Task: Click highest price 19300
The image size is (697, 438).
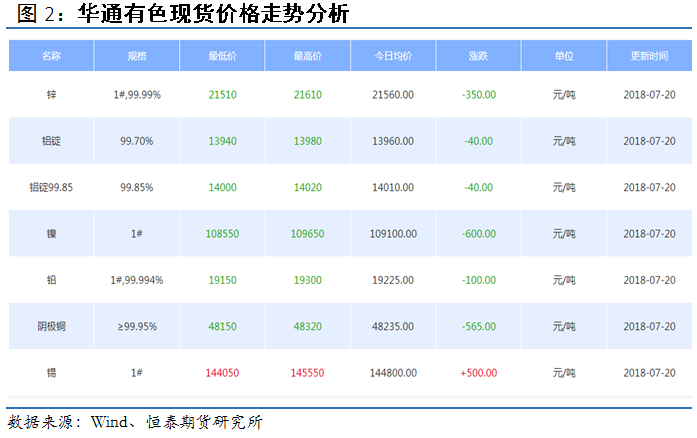Action: click(x=308, y=280)
